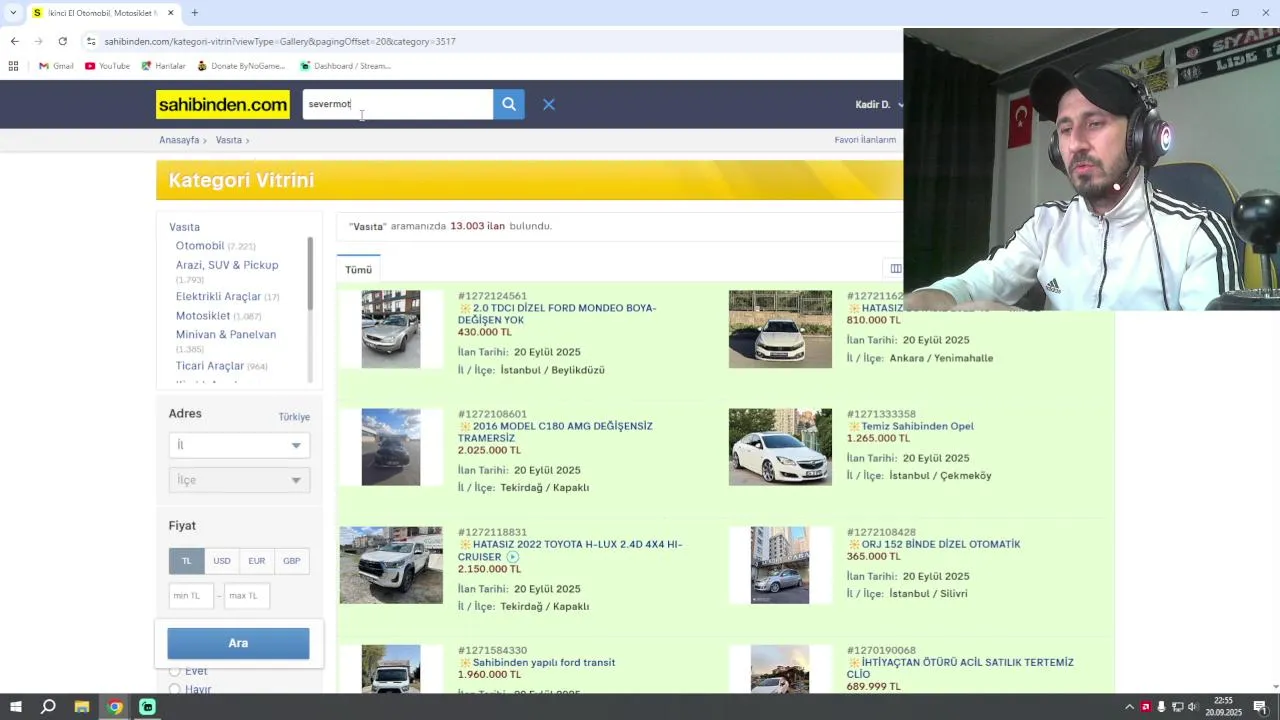Switch to the column list view icon

coord(895,269)
